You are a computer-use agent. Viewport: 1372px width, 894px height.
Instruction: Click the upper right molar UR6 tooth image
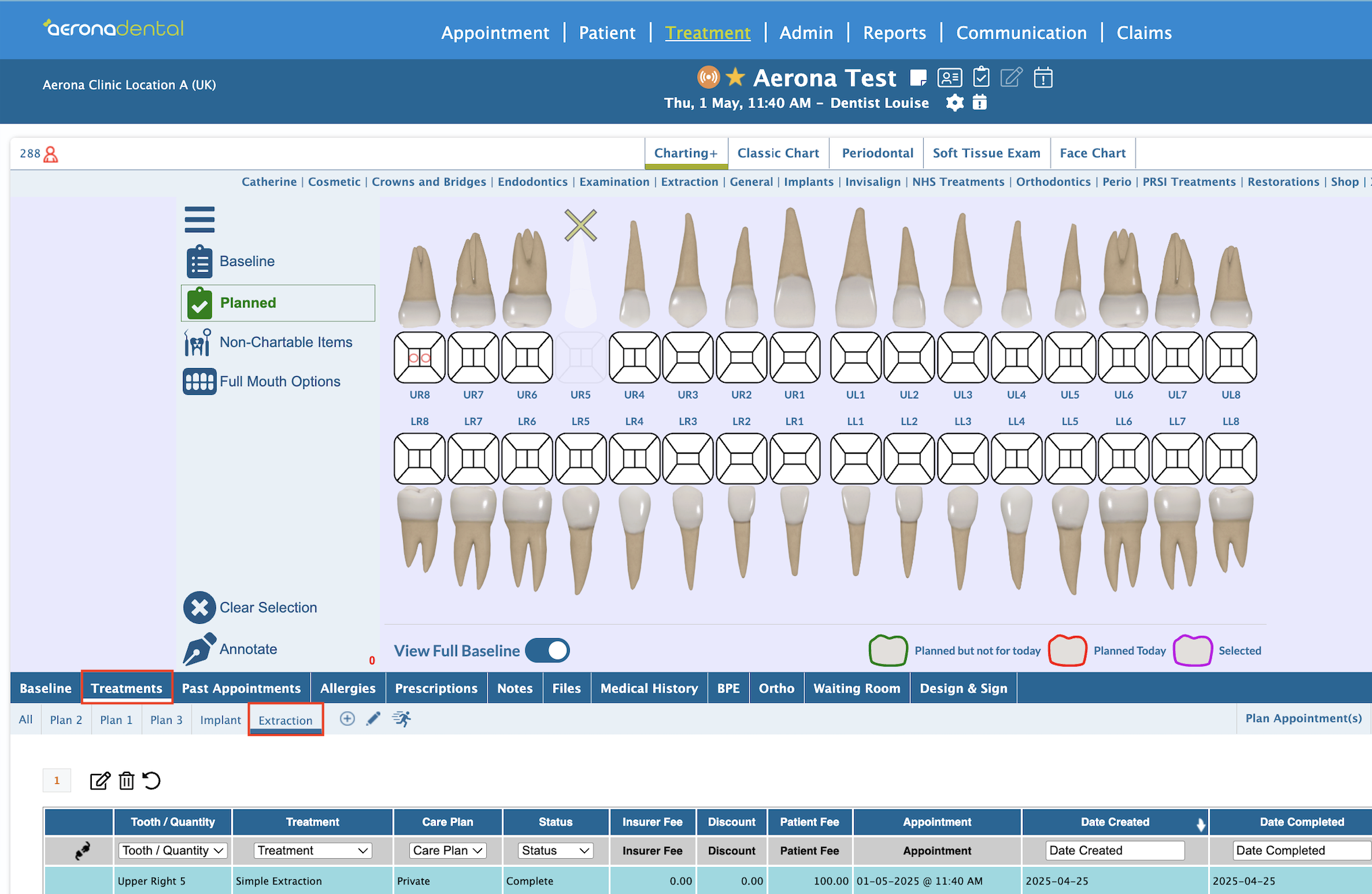point(527,279)
